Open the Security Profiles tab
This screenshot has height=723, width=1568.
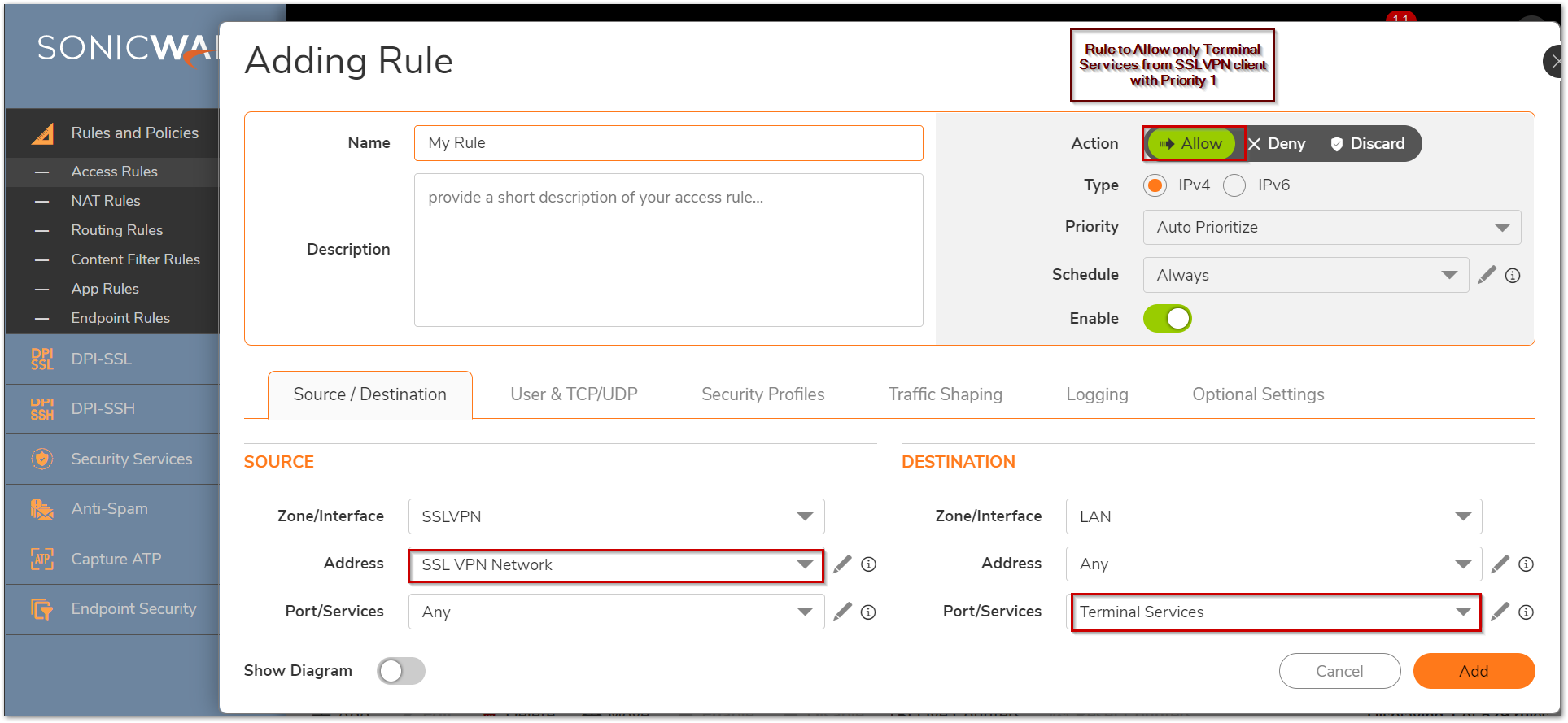tap(762, 394)
